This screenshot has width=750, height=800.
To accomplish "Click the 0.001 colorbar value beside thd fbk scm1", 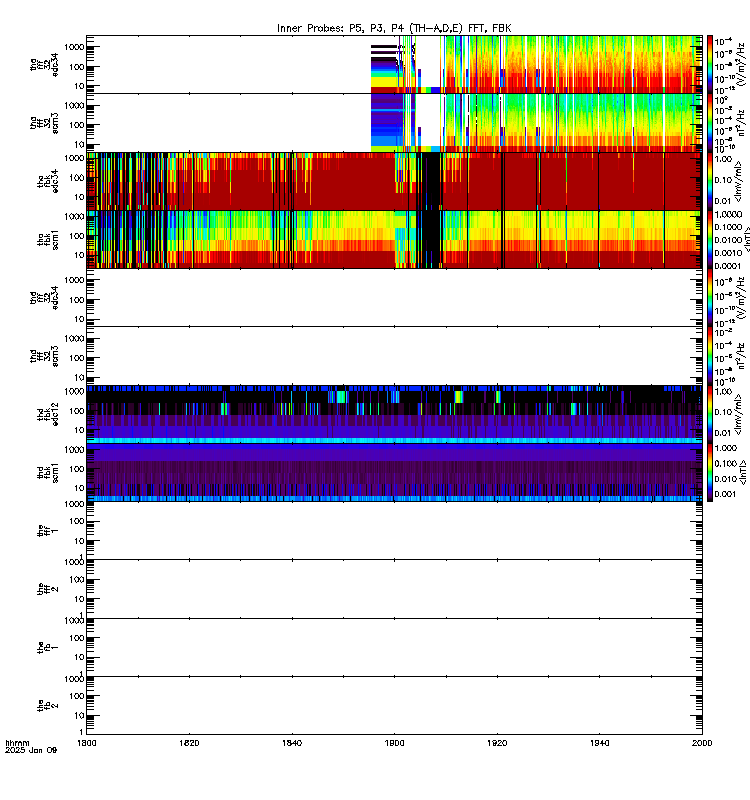I will tap(725, 494).
